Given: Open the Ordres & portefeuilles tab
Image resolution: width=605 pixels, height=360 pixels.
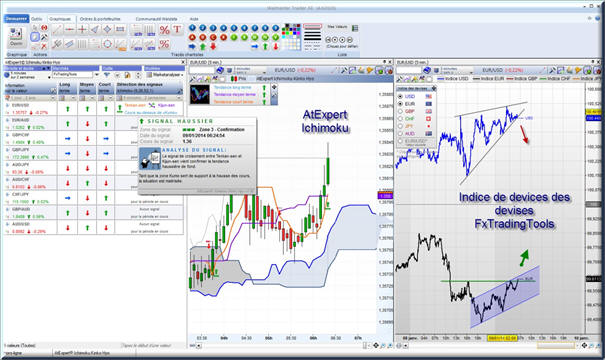Looking at the screenshot, I should pos(100,19).
